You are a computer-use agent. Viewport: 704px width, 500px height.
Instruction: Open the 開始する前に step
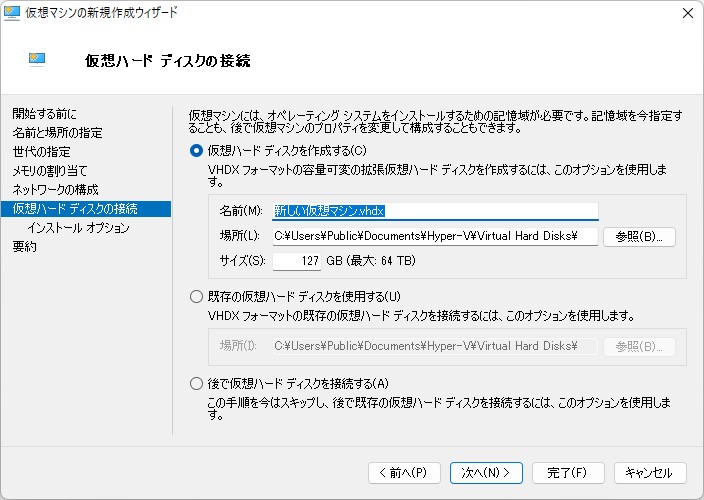click(44, 114)
